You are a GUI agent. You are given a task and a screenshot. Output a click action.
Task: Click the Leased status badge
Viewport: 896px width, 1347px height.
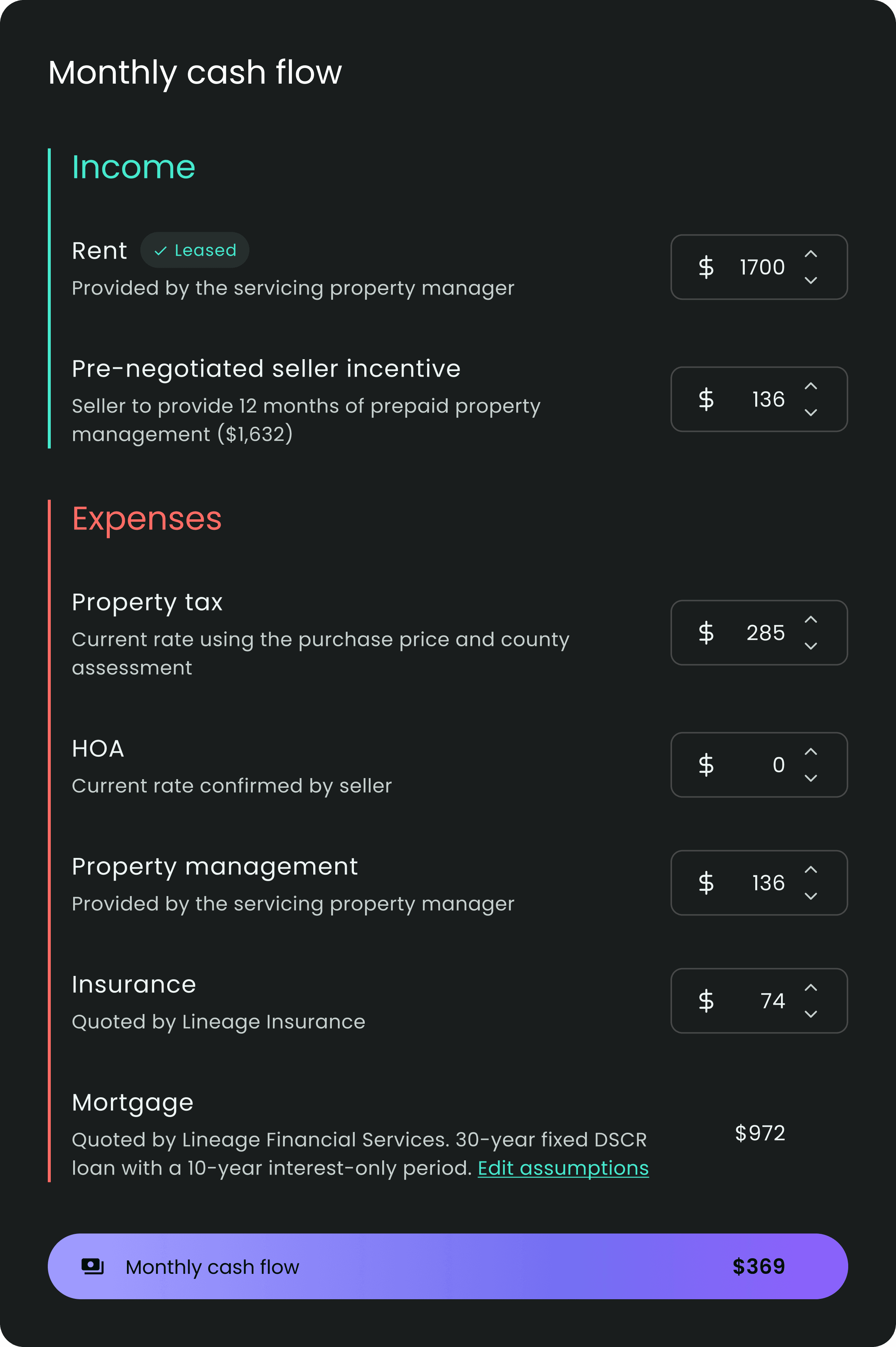click(194, 250)
